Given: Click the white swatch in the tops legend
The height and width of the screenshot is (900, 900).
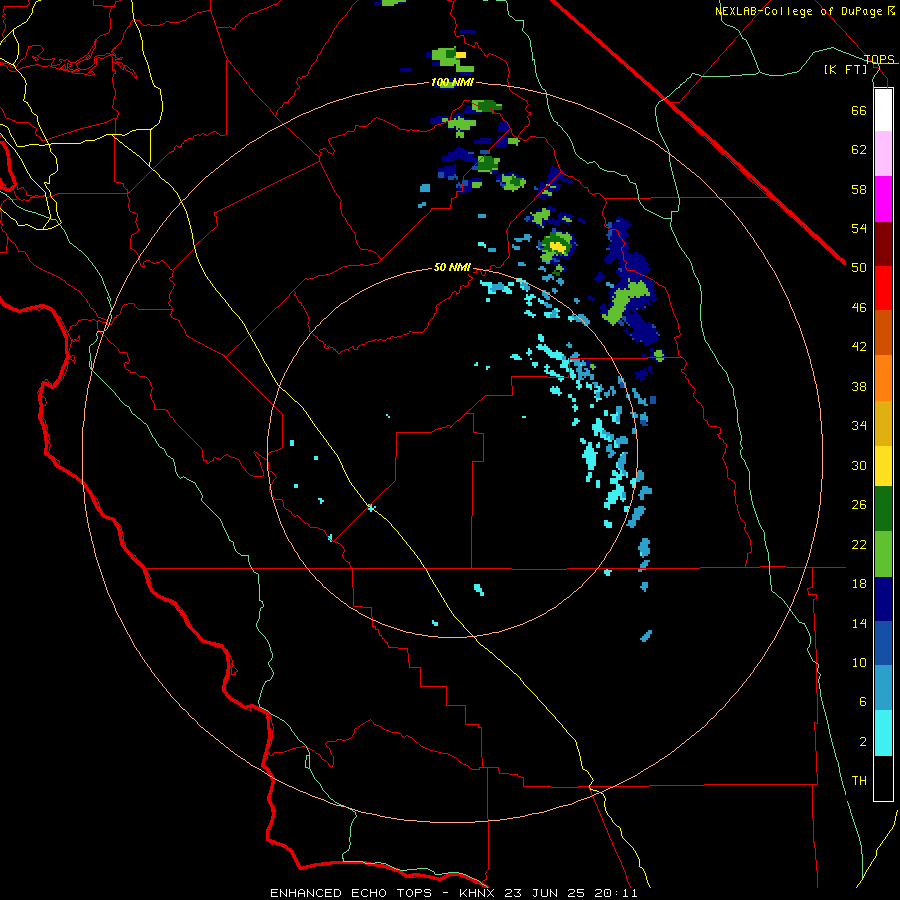Looking at the screenshot, I should coord(883,110).
